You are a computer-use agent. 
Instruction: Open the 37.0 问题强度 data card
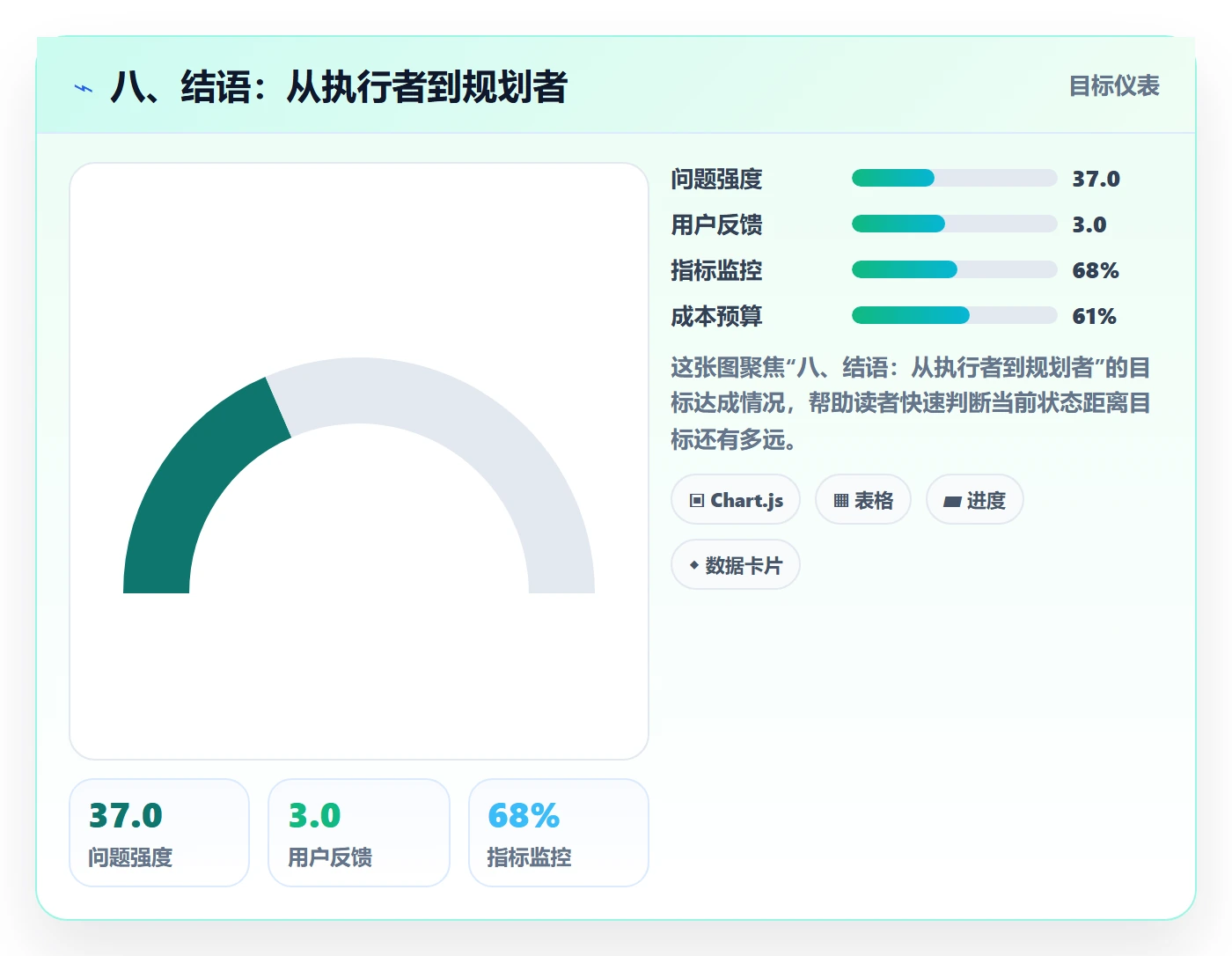click(x=159, y=833)
